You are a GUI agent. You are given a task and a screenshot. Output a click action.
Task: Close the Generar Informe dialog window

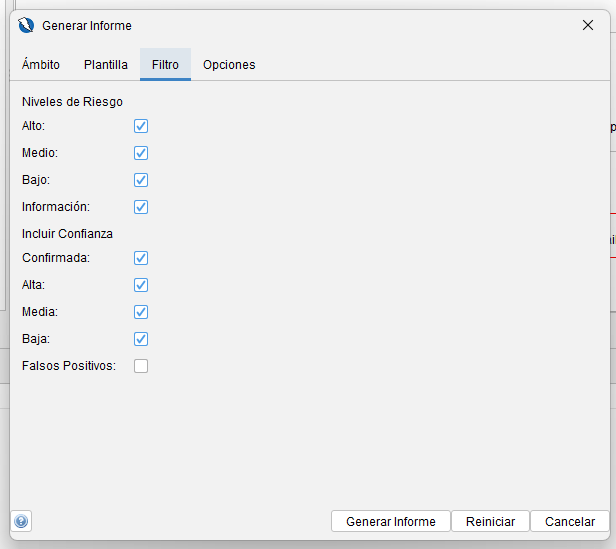[588, 25]
